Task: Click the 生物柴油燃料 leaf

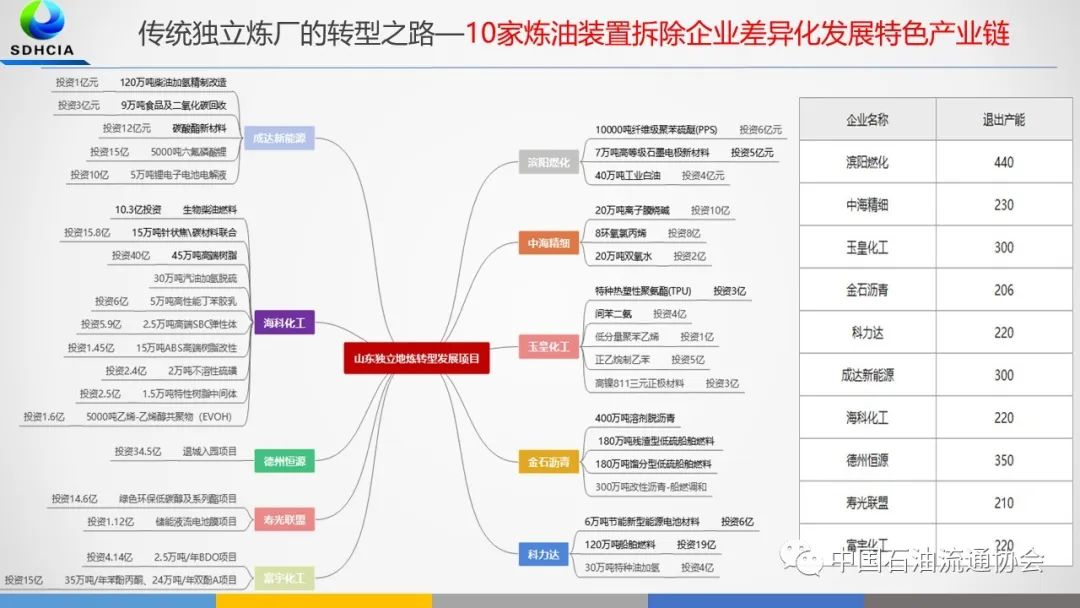Action: tap(209, 209)
